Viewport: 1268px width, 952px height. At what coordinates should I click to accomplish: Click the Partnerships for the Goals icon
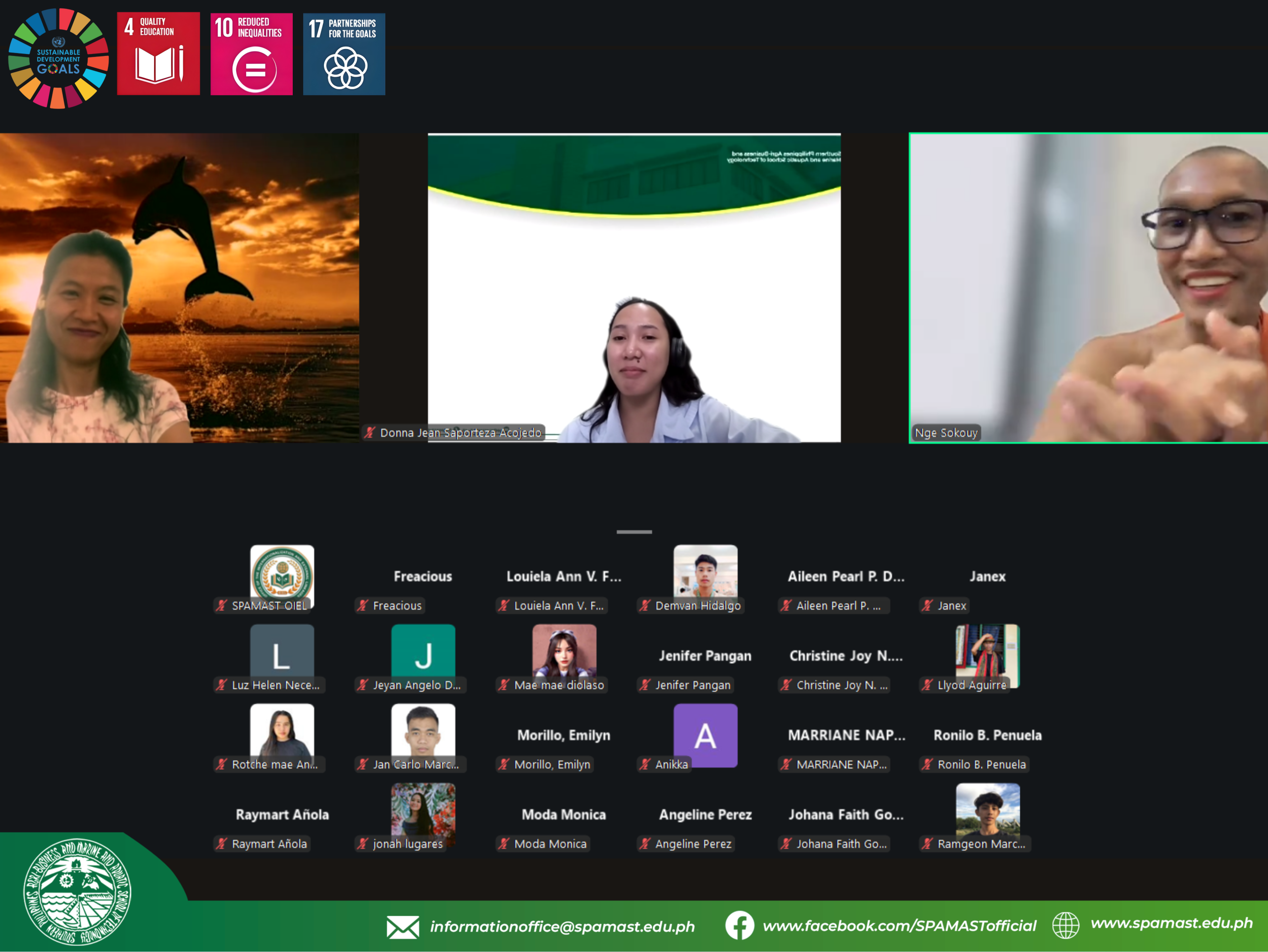tap(344, 53)
